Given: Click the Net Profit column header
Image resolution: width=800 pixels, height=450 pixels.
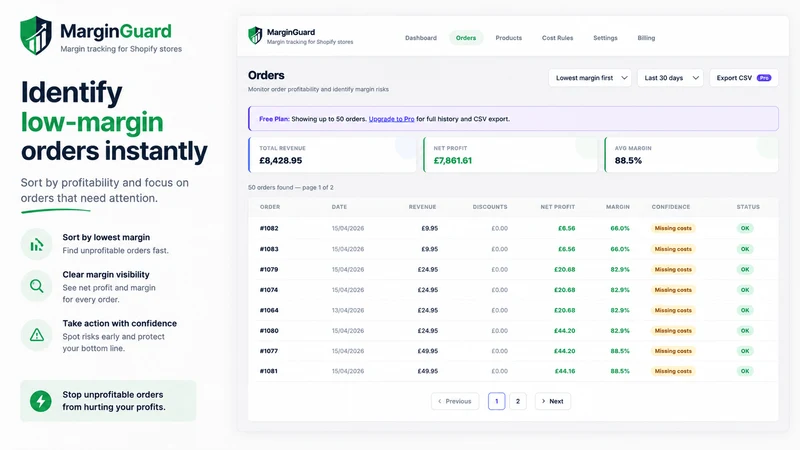Looking at the screenshot, I should click(558, 207).
